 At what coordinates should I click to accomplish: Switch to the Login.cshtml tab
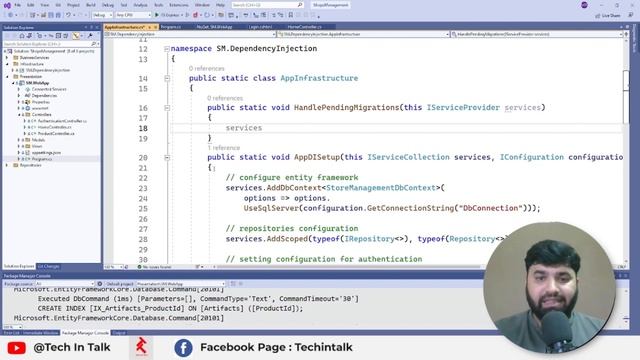pyautogui.click(x=260, y=27)
